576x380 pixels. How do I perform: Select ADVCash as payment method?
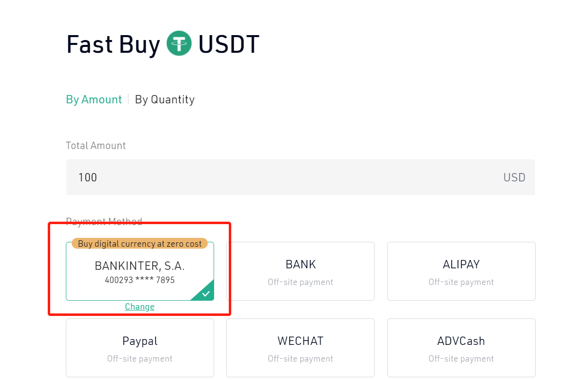click(x=461, y=348)
